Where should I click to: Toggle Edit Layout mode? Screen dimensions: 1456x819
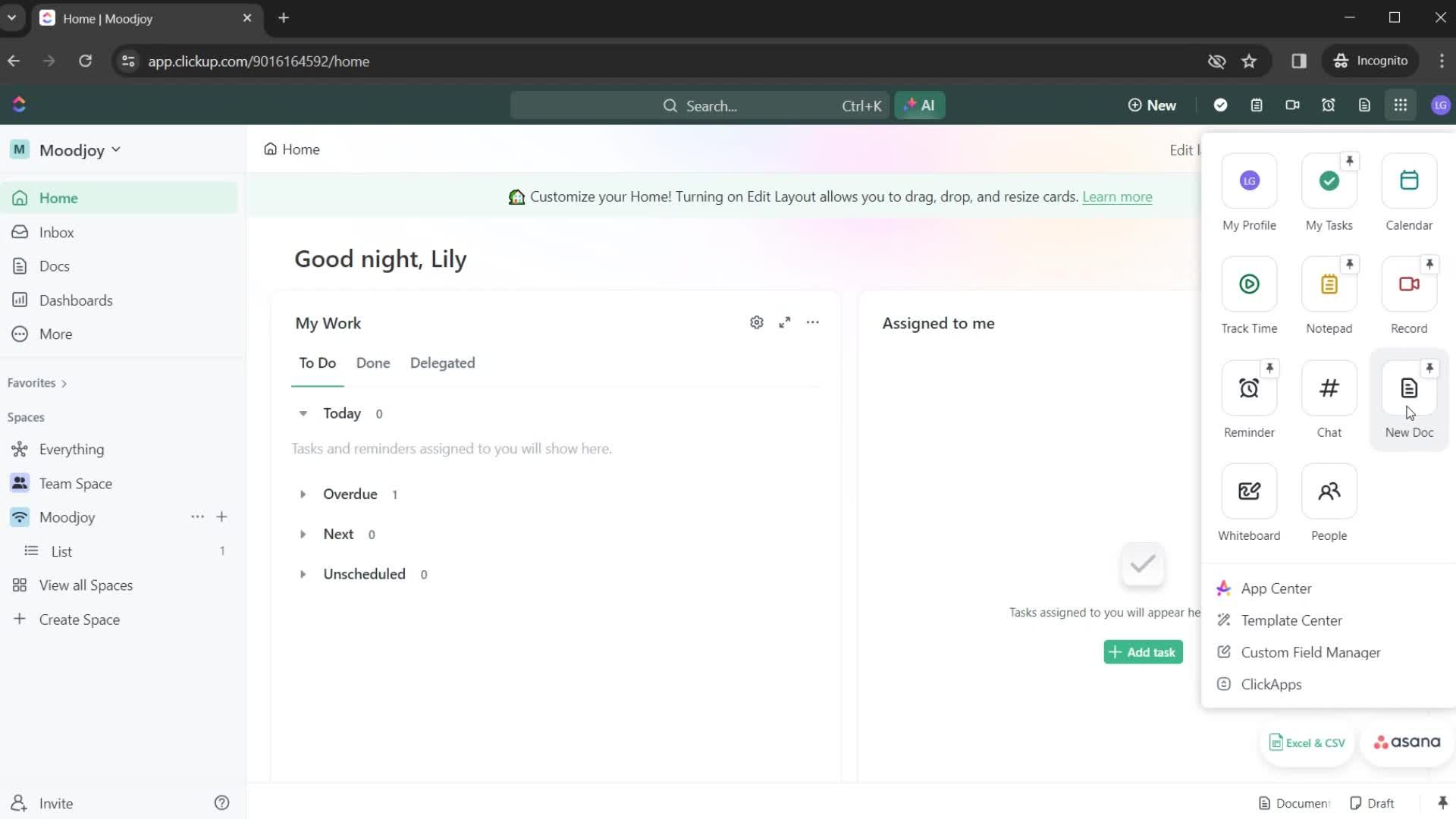tap(1184, 149)
